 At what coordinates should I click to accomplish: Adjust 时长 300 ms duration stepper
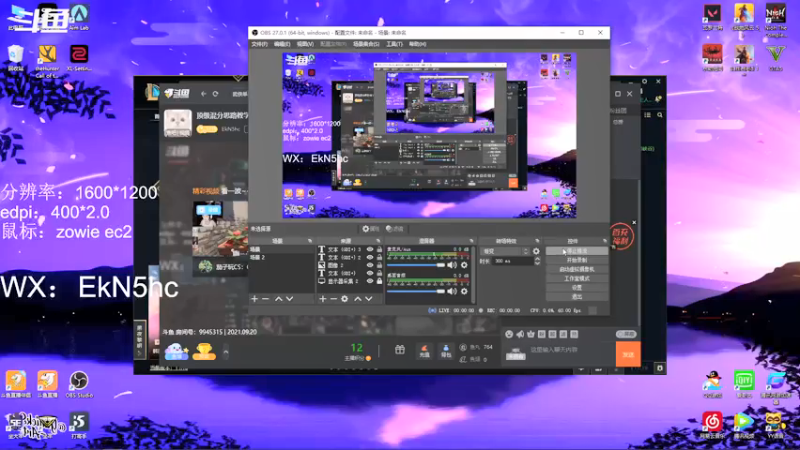coord(537,261)
